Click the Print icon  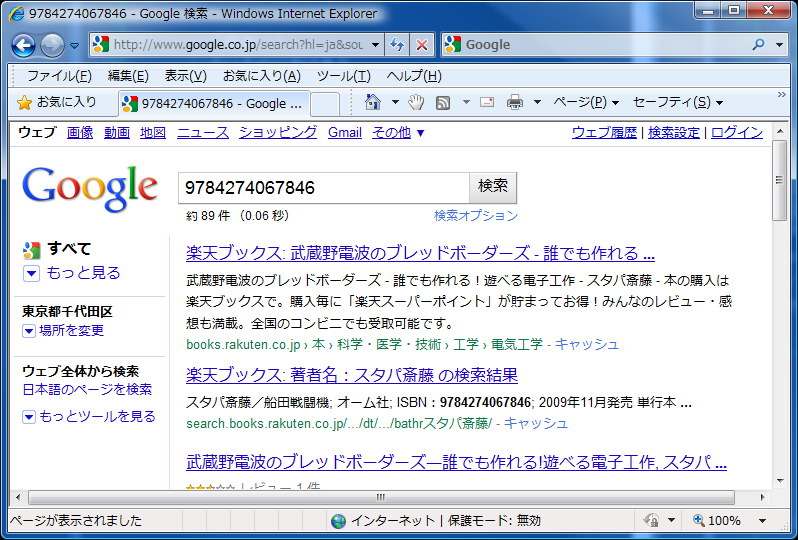515,102
